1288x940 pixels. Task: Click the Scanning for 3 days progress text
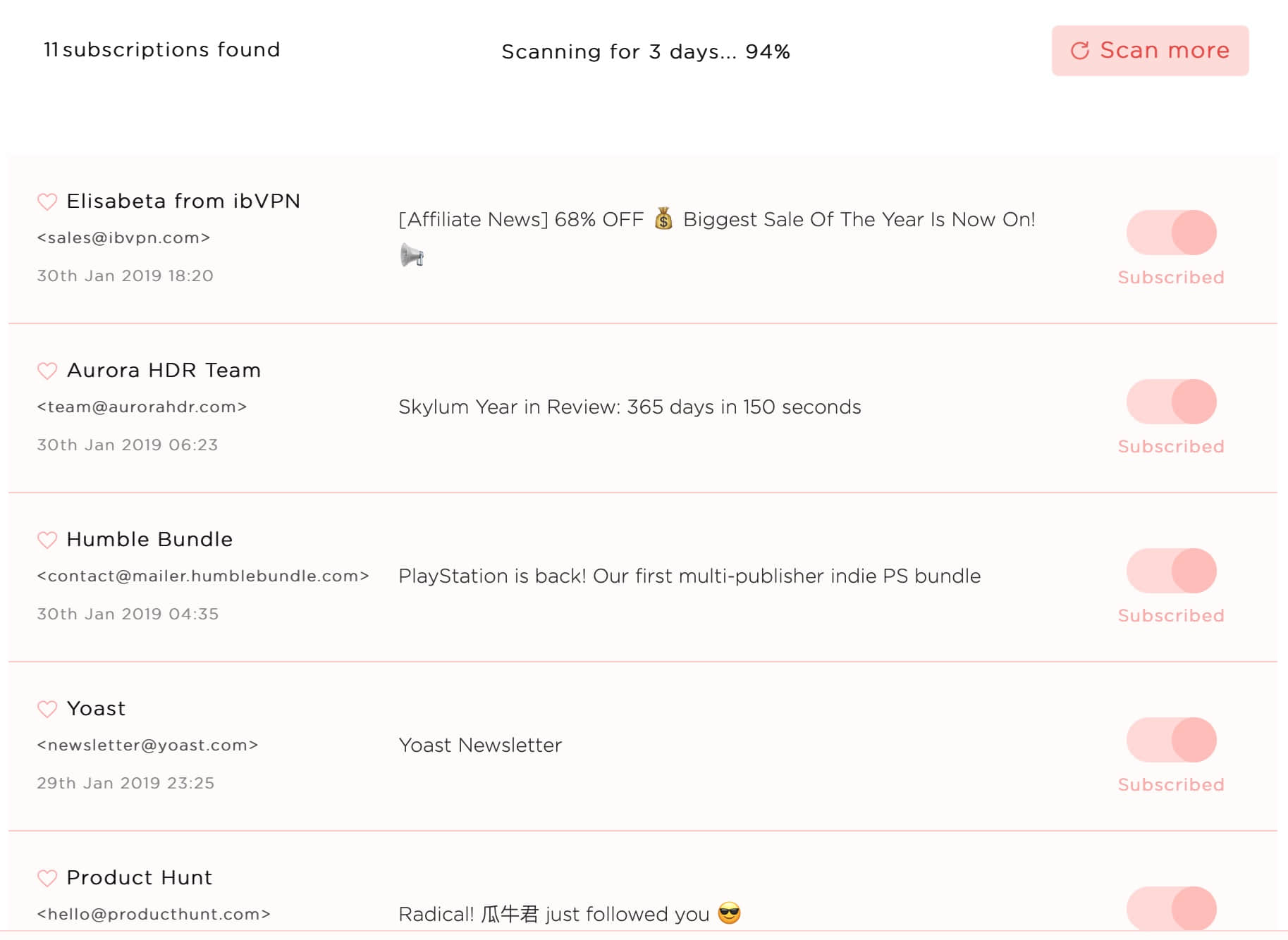[x=646, y=51]
